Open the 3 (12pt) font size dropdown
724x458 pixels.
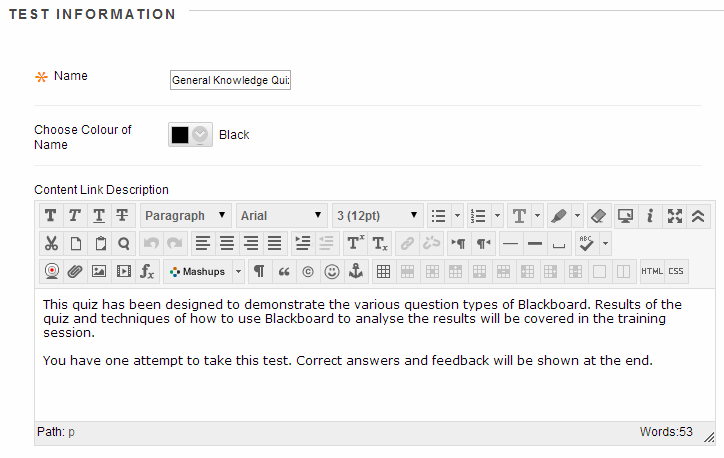(378, 216)
